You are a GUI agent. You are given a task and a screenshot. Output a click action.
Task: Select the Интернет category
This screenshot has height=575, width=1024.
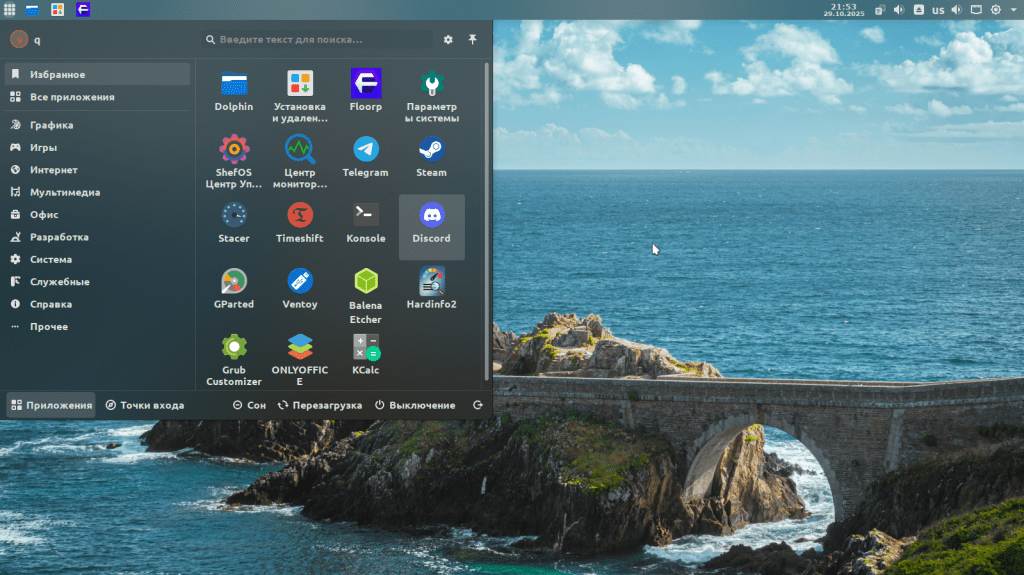point(53,170)
